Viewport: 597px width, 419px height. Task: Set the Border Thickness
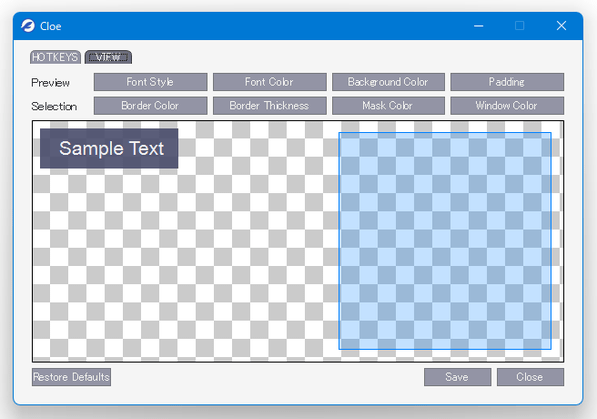pyautogui.click(x=270, y=106)
